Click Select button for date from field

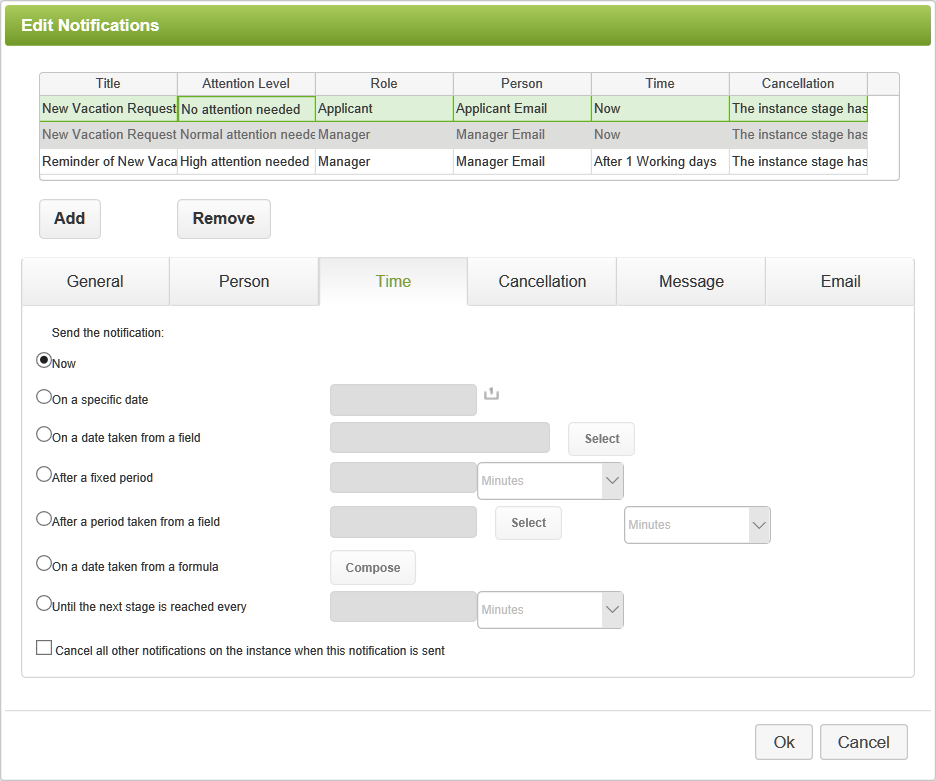click(602, 439)
